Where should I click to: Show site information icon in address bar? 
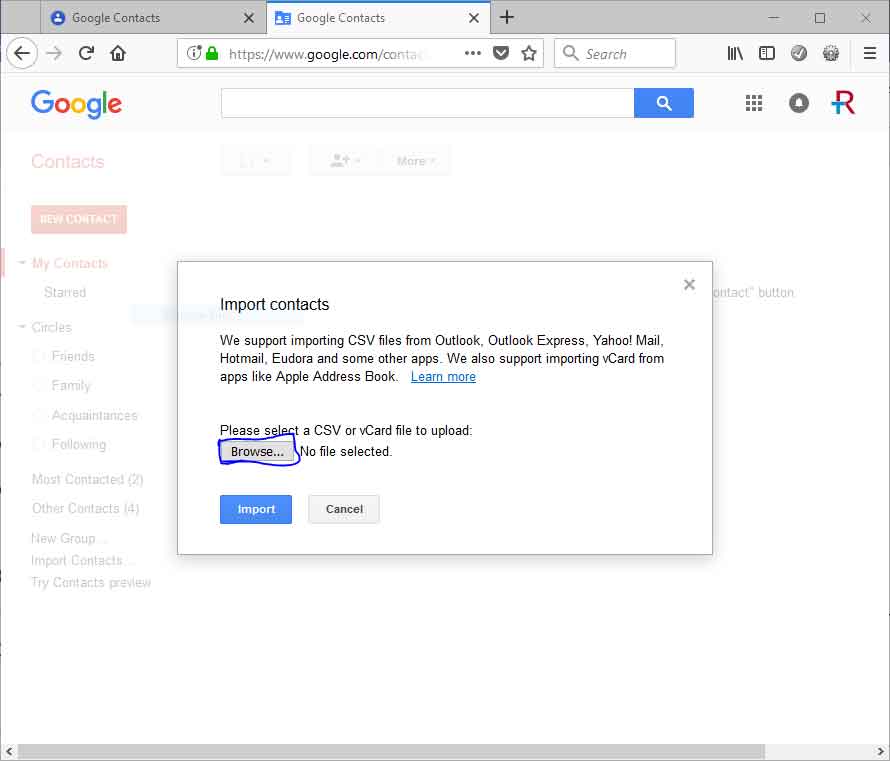[194, 53]
